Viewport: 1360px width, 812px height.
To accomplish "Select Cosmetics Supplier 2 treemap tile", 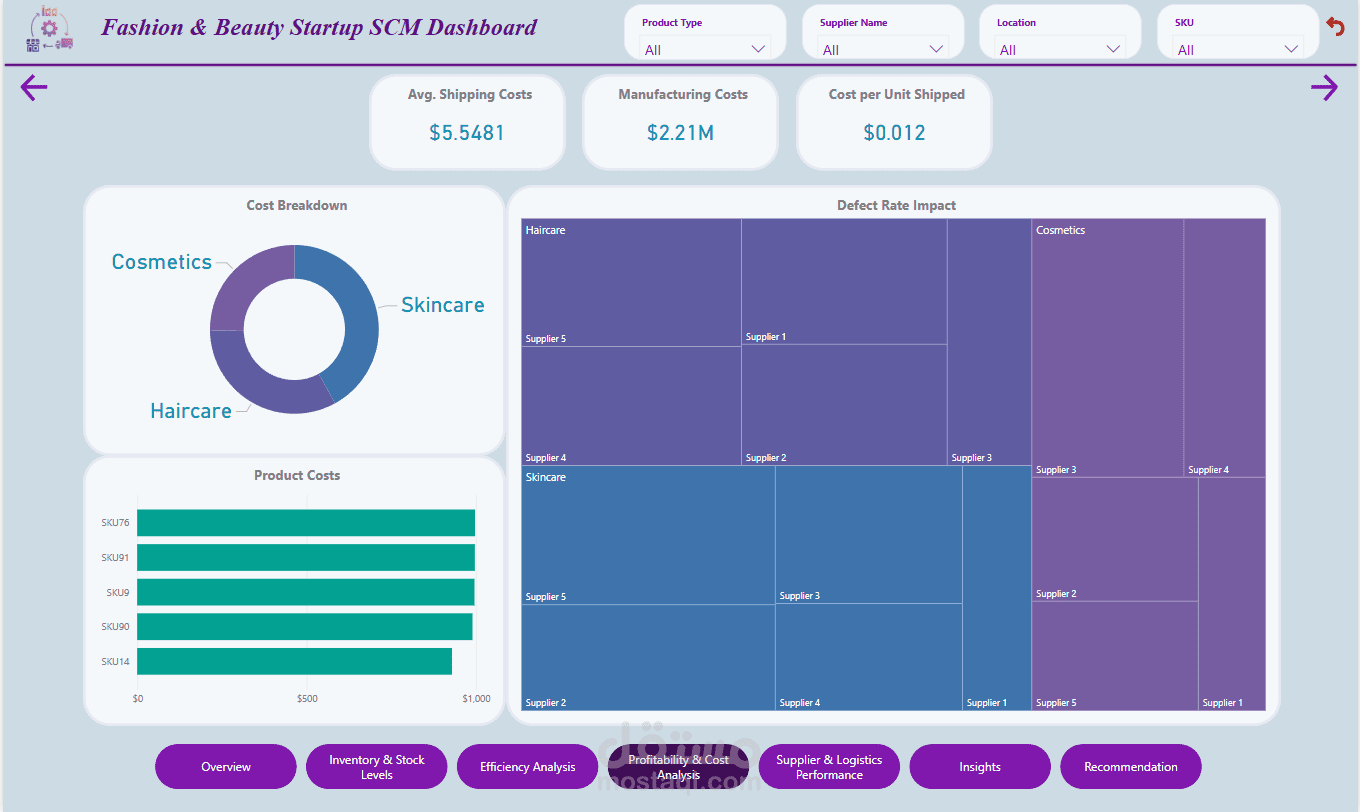I will pos(1115,539).
